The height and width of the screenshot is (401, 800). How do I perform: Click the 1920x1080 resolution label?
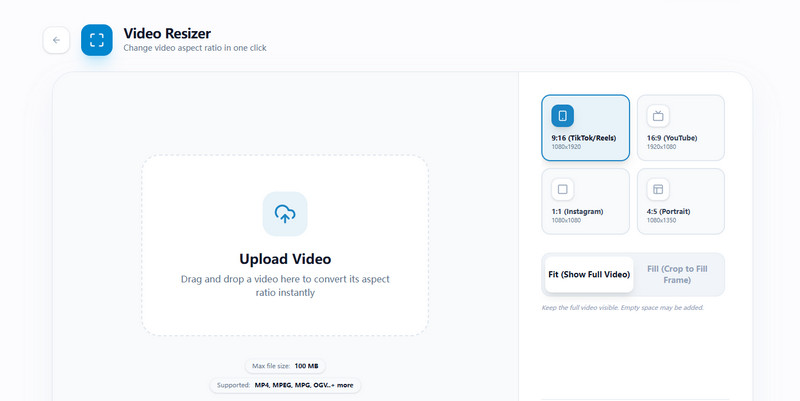661,147
